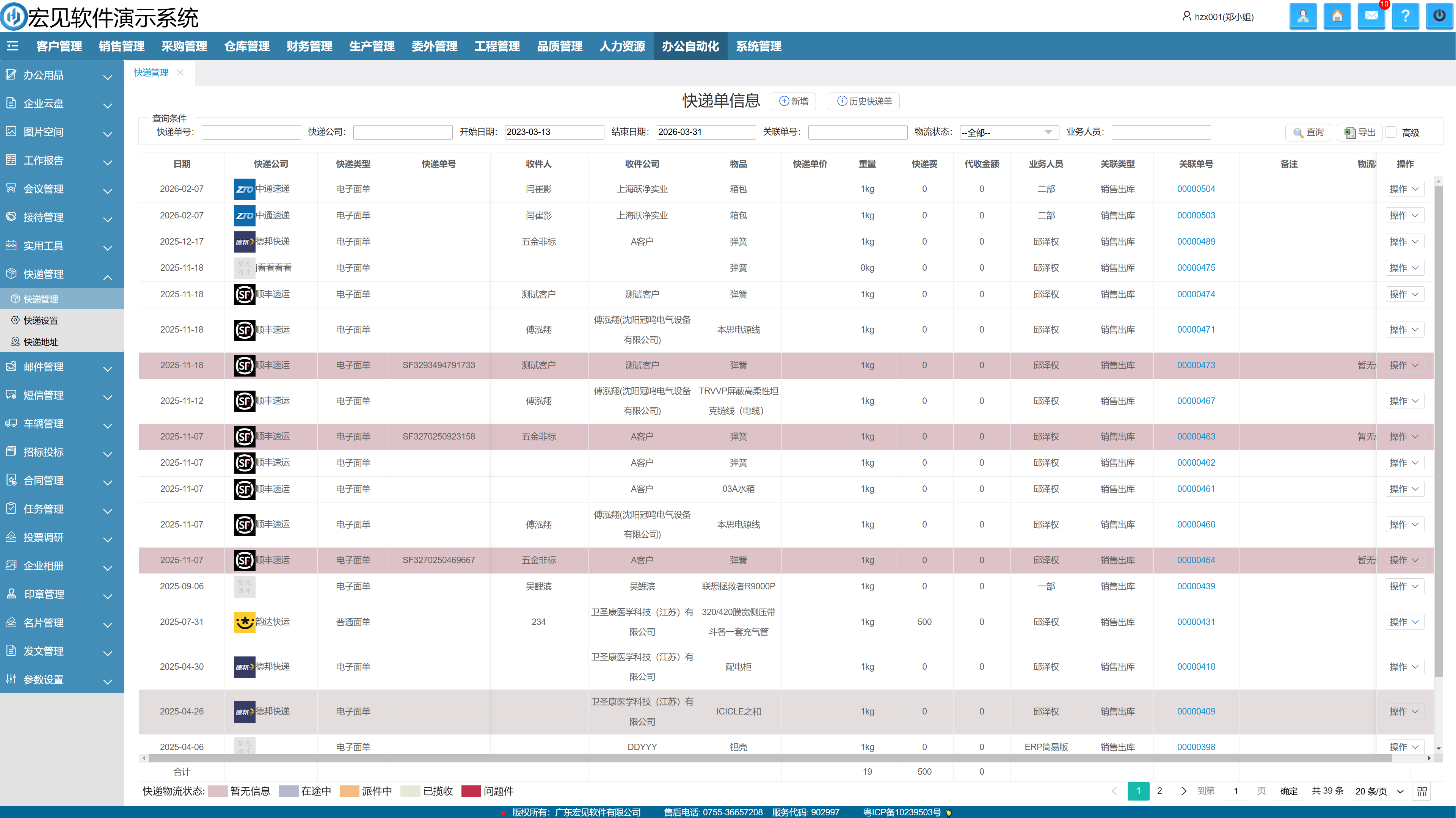Open column layout grid icon in pagination
The image size is (1456, 818).
click(x=1422, y=791)
